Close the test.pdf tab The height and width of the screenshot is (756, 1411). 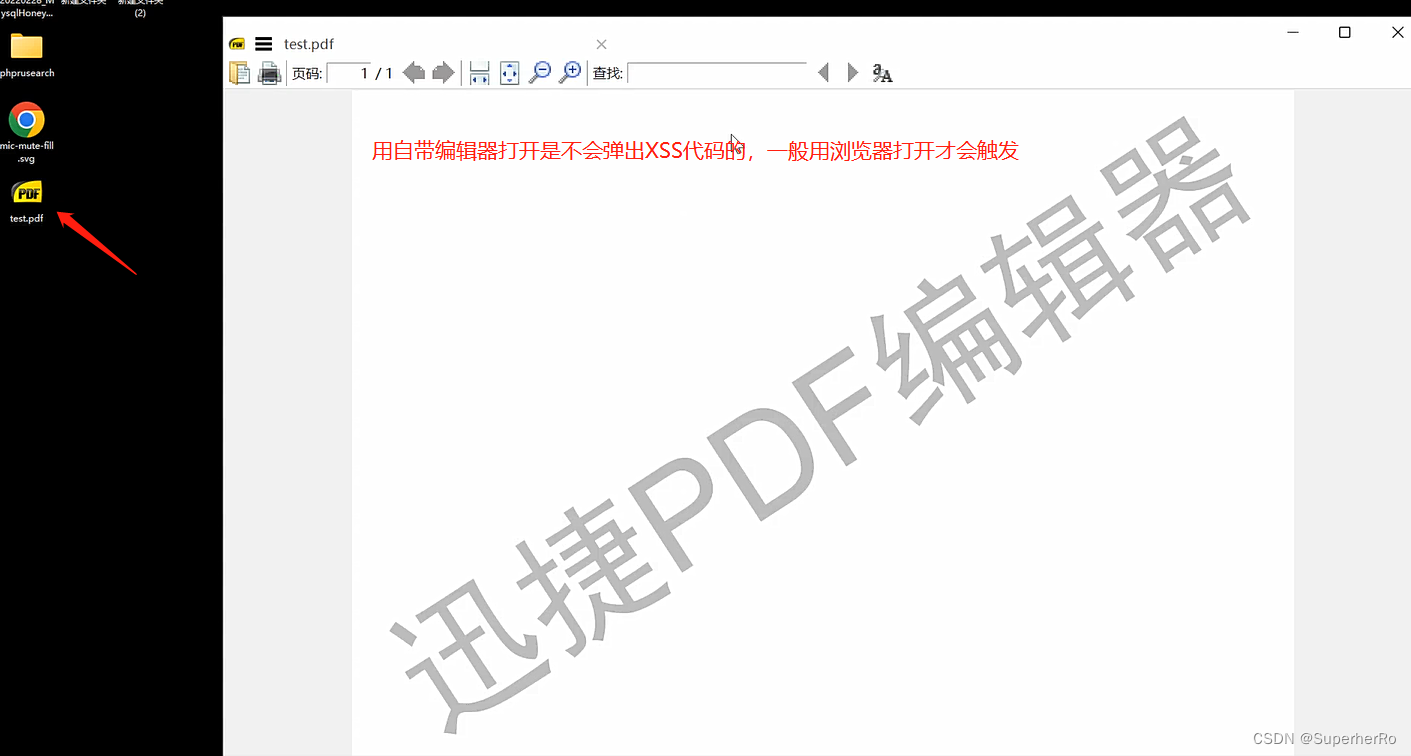(601, 44)
